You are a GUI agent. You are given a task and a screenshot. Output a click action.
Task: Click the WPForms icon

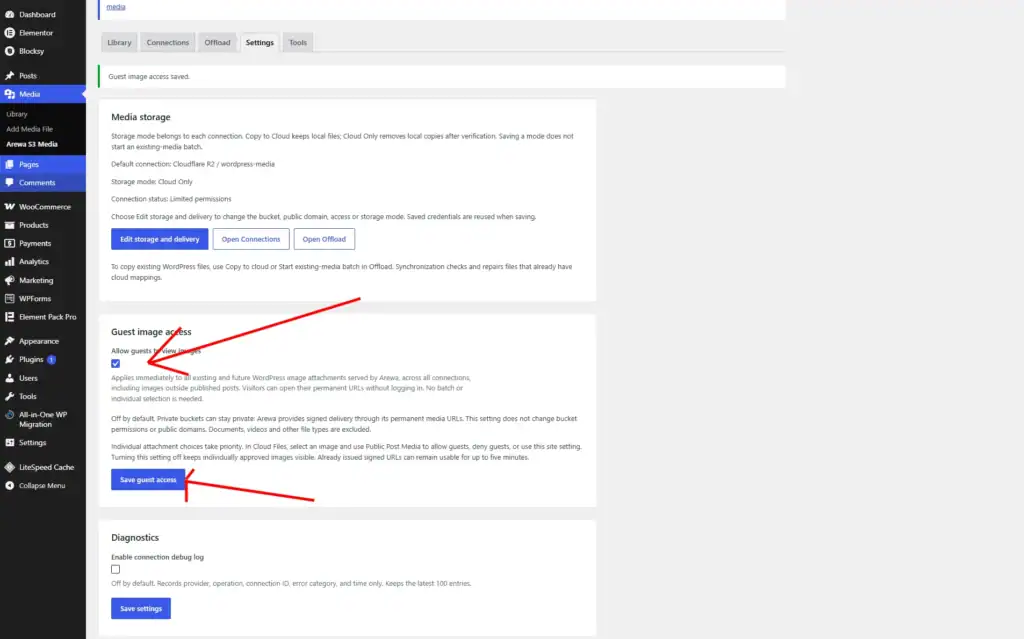[10, 299]
